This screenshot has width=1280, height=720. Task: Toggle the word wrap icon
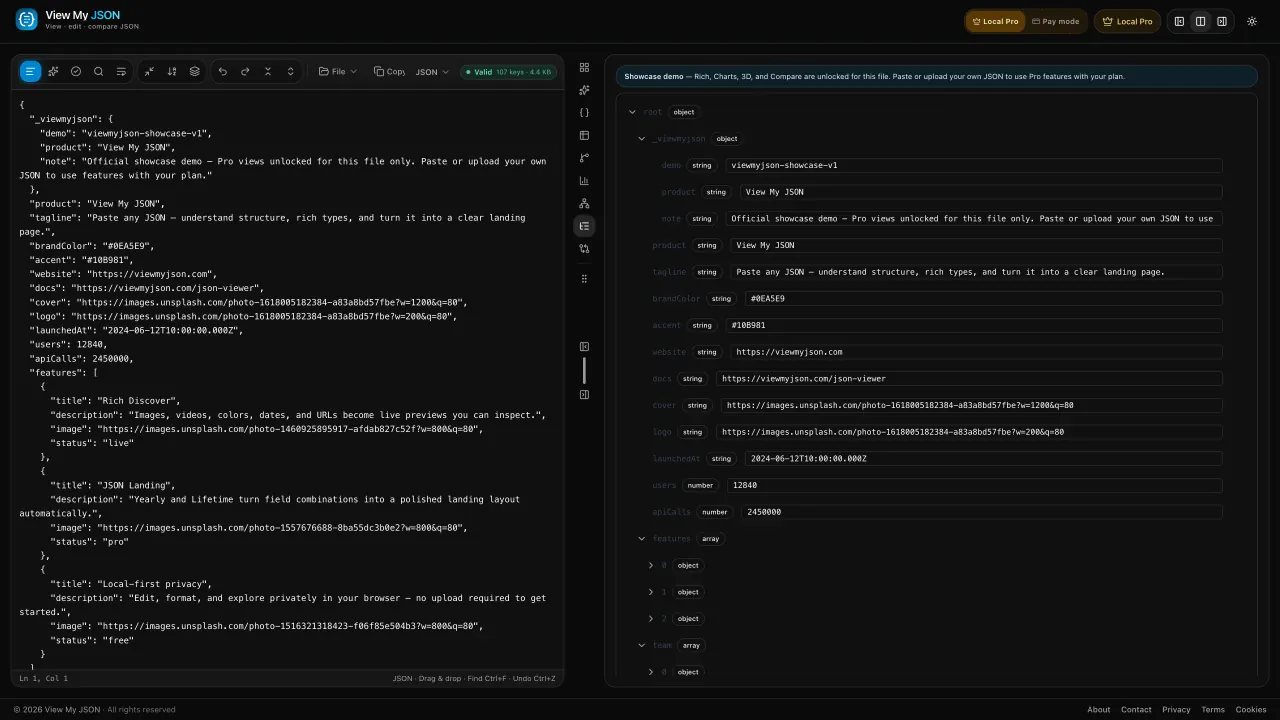[x=121, y=71]
